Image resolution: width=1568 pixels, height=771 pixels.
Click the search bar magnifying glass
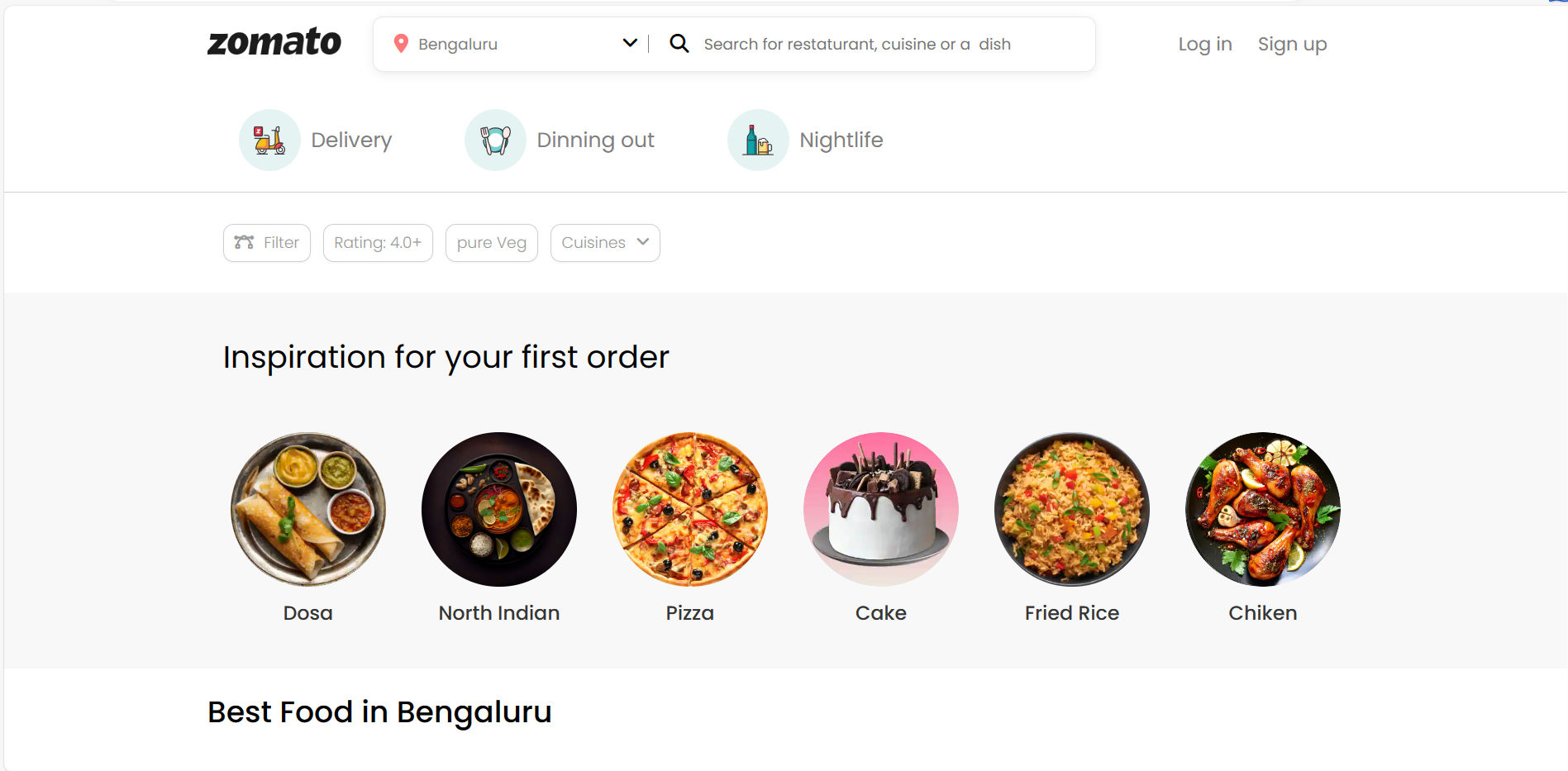point(679,43)
